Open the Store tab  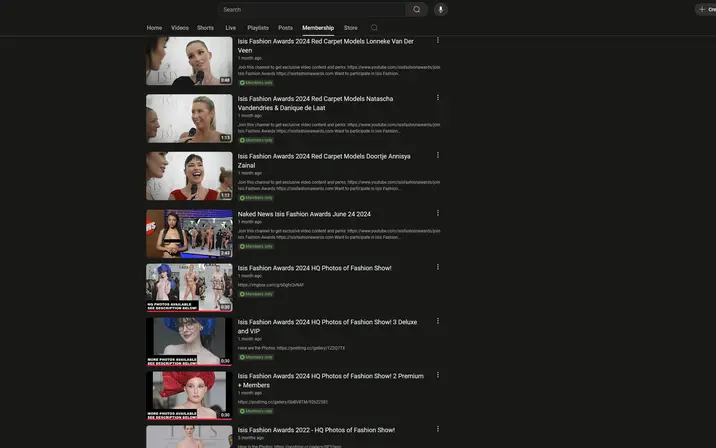tap(351, 28)
